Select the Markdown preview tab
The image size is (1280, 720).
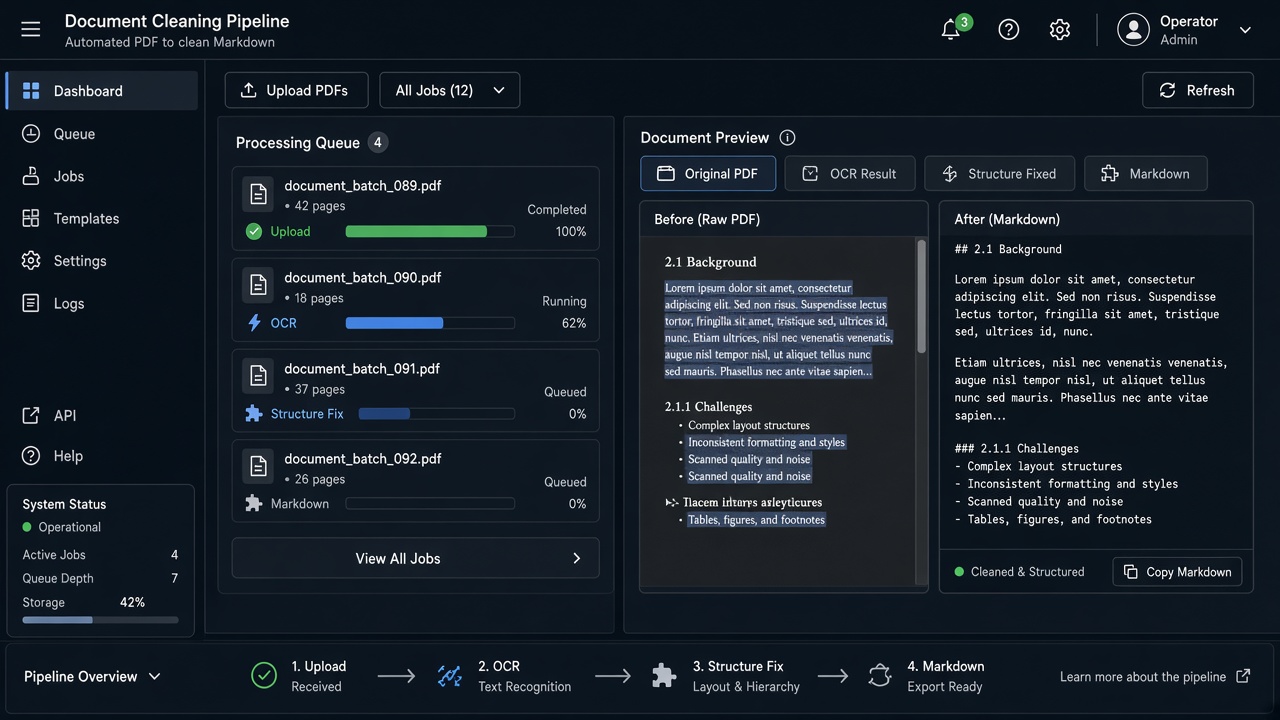(x=1146, y=174)
